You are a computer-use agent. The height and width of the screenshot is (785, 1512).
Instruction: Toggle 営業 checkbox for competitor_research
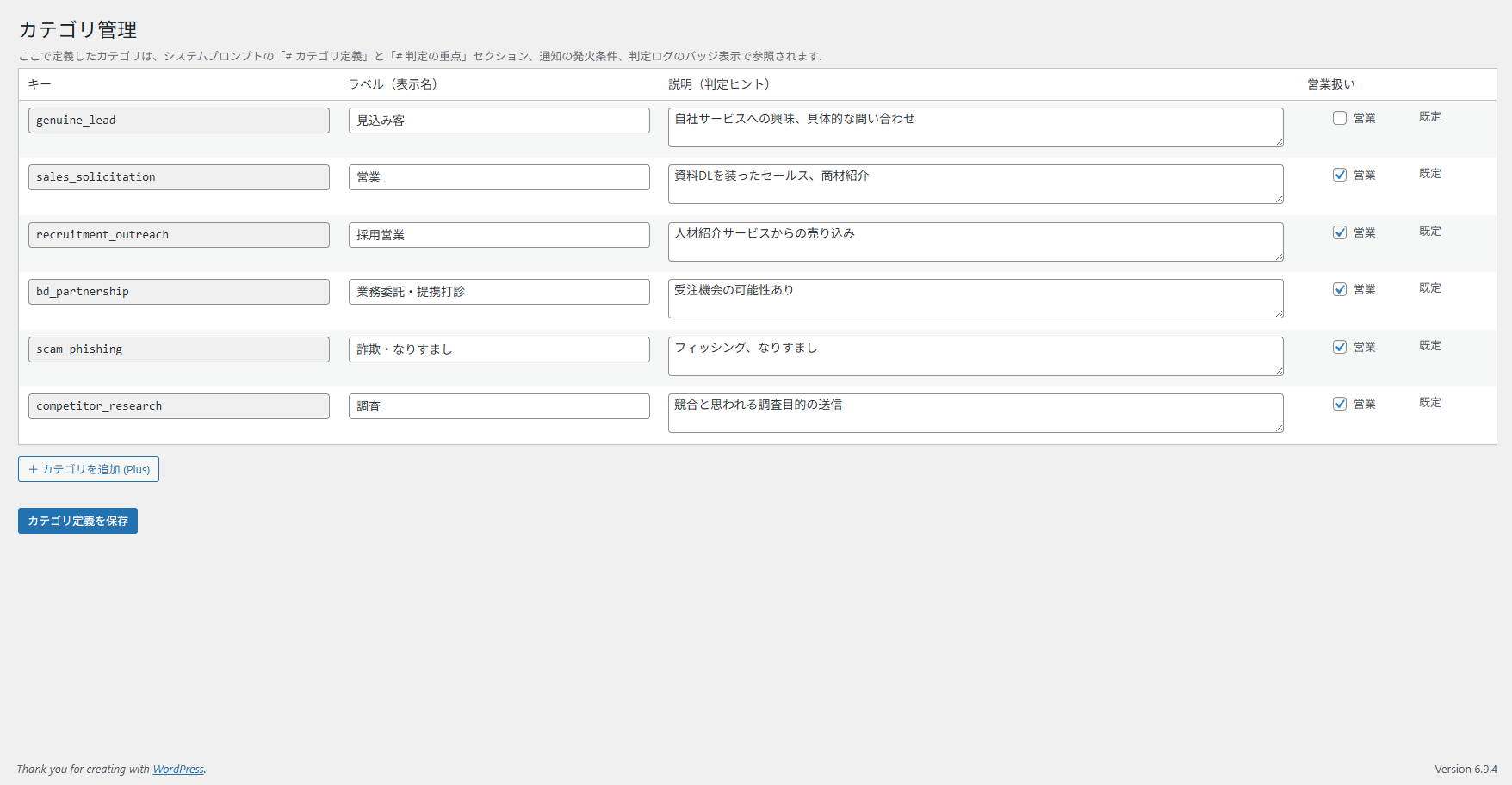[x=1340, y=404]
